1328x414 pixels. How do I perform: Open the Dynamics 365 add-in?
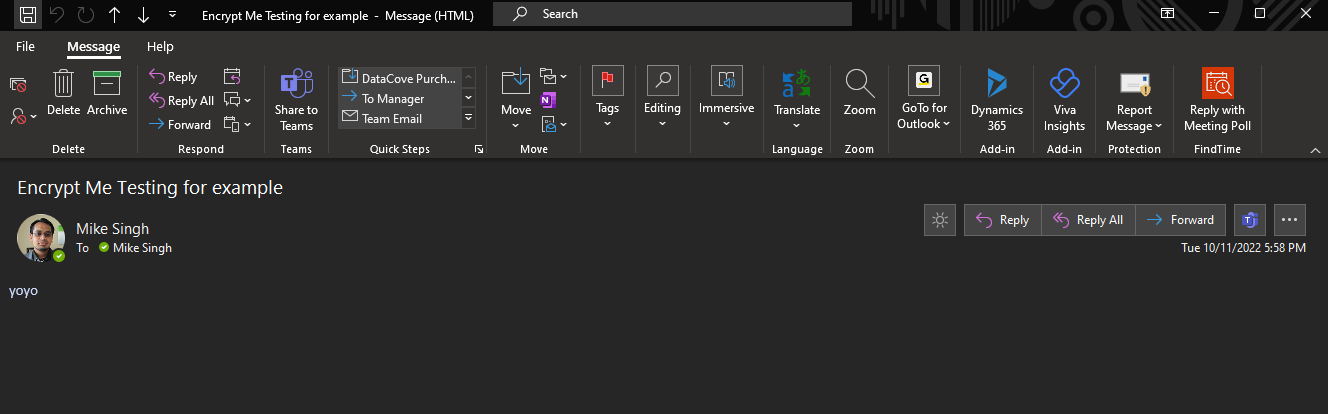(x=996, y=85)
